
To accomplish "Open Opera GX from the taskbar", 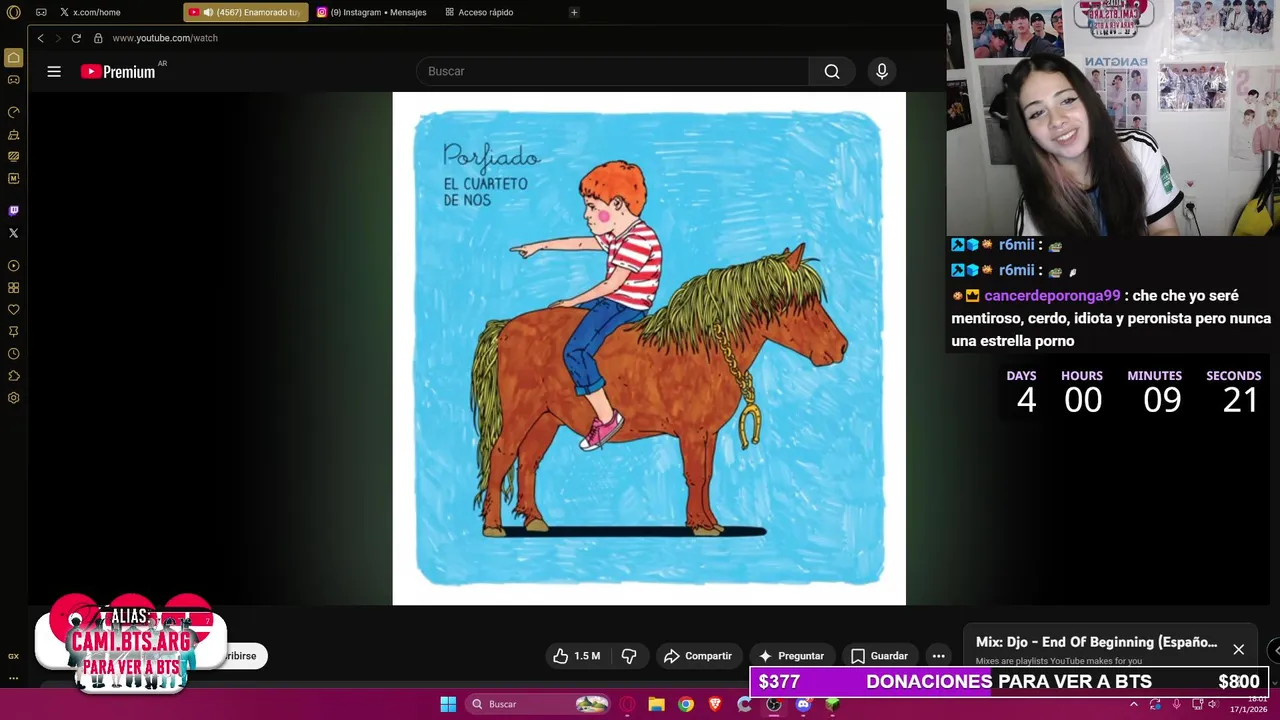I will (x=627, y=704).
